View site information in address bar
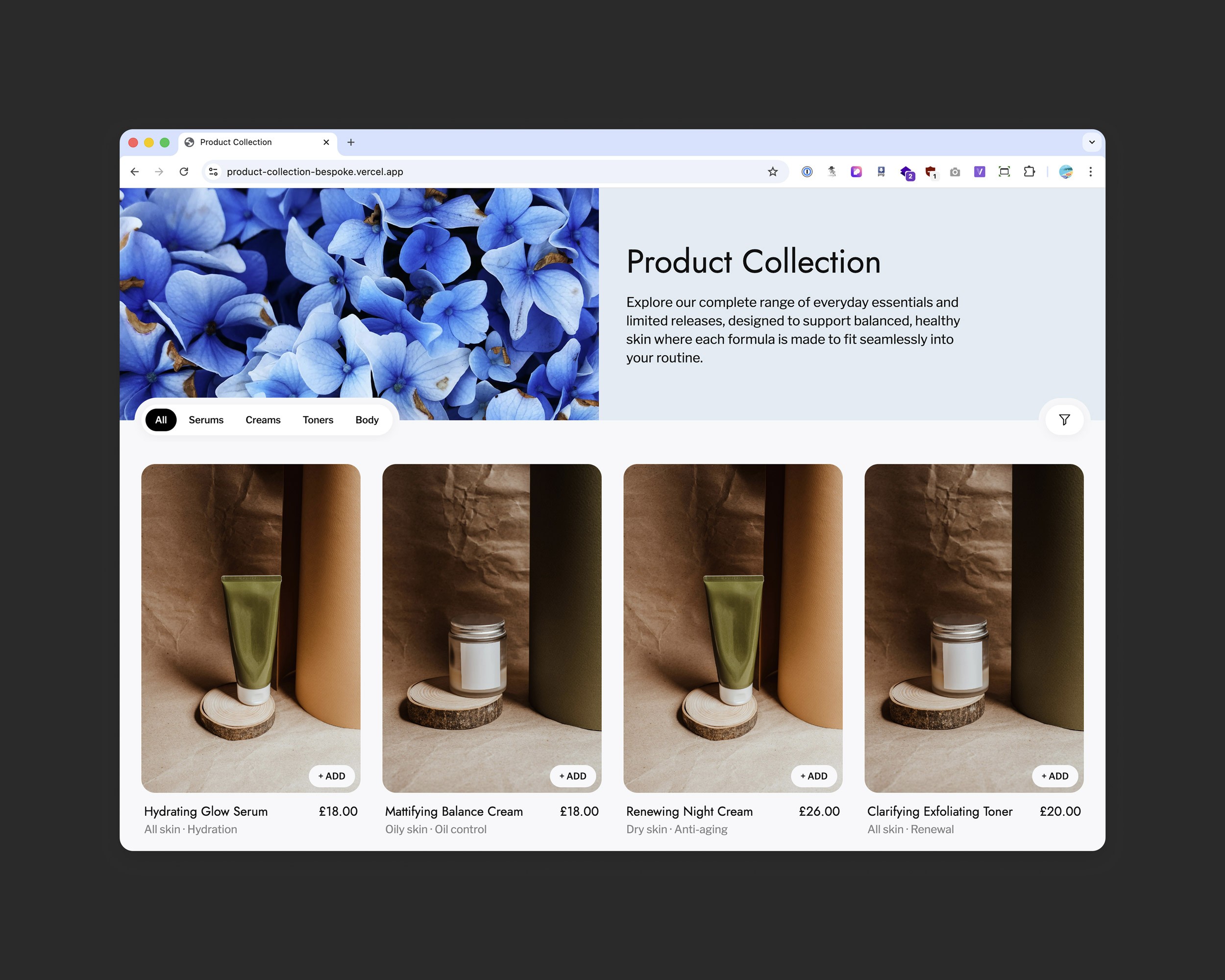Image resolution: width=1225 pixels, height=980 pixels. tap(213, 171)
